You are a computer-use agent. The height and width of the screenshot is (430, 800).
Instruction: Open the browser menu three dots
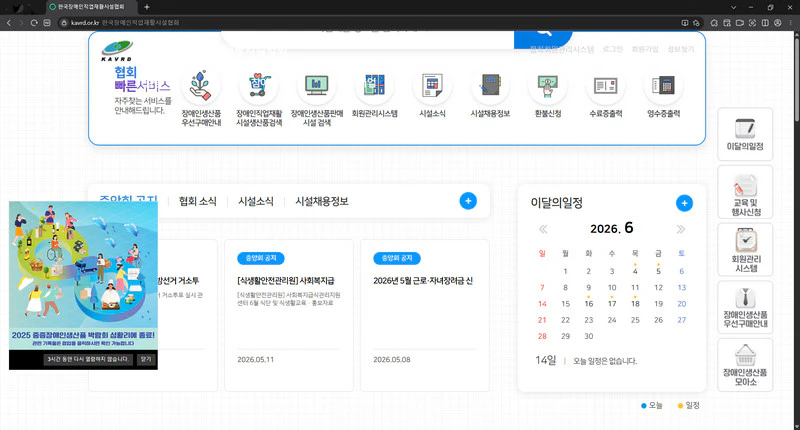click(791, 22)
